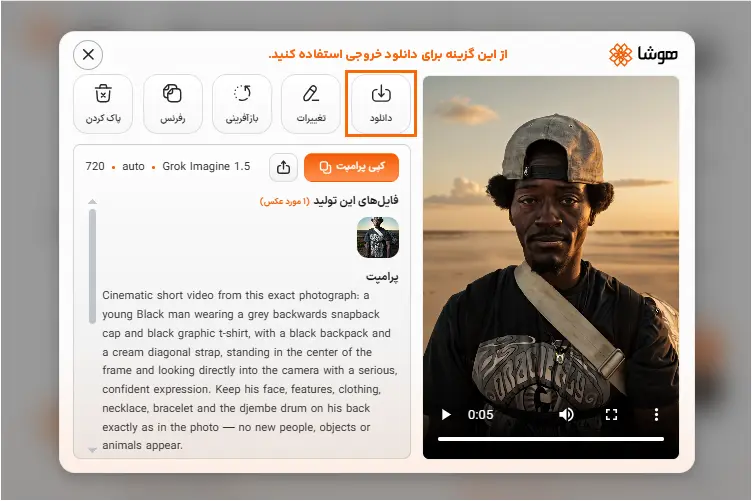This screenshot has width=752, height=501.
Task: Click the رفرنس (reference) button
Action: pos(173,104)
